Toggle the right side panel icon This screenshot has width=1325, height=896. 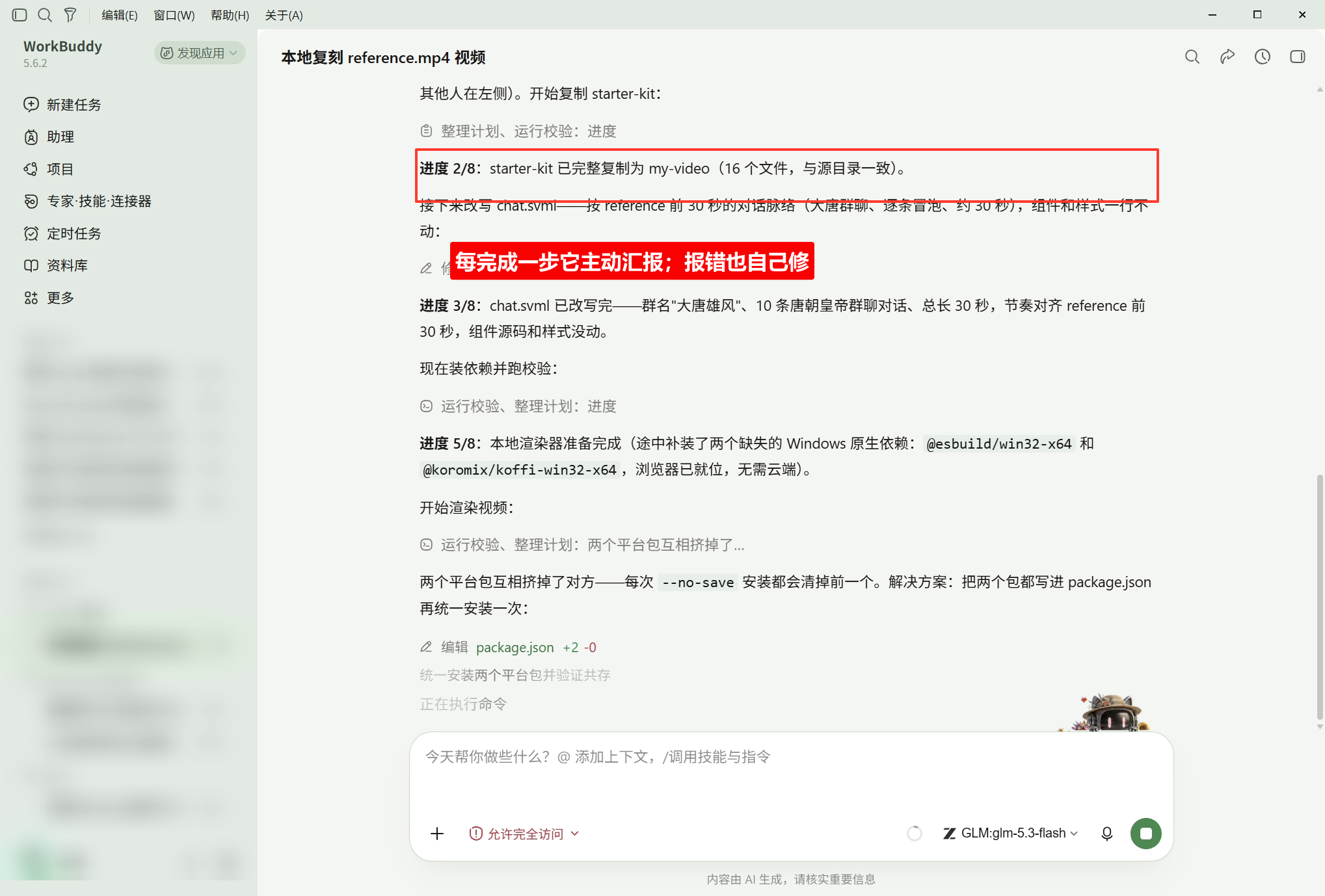(1298, 57)
